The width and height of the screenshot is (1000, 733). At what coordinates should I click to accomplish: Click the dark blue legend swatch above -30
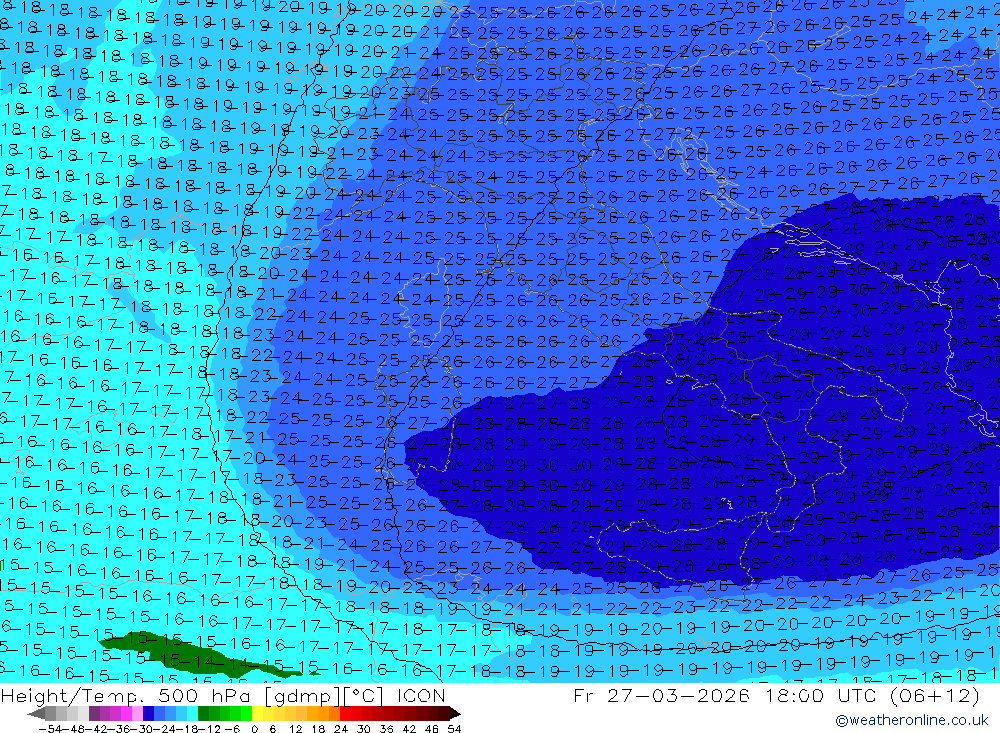coord(148,713)
